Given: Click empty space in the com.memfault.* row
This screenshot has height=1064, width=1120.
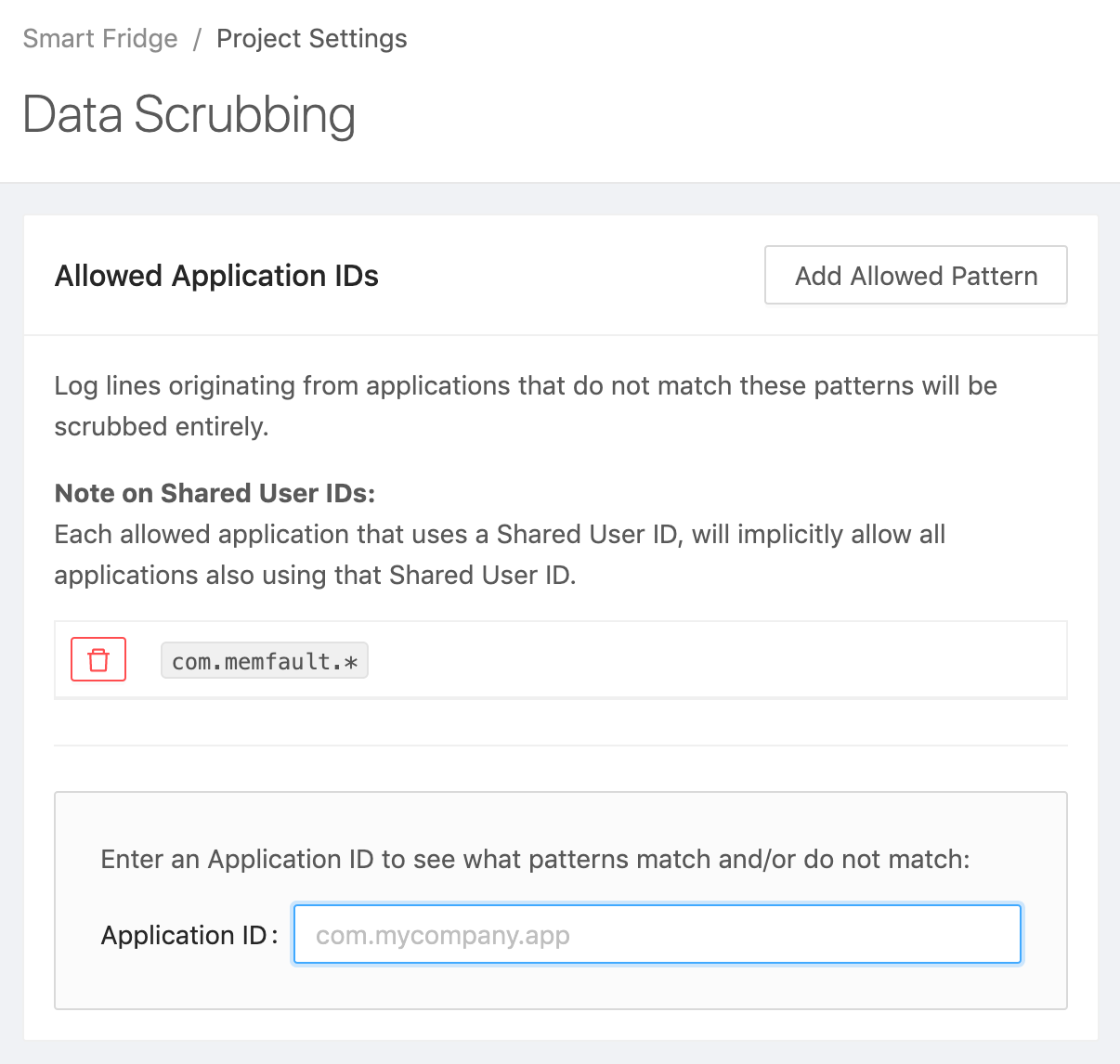Looking at the screenshot, I should [x=715, y=661].
